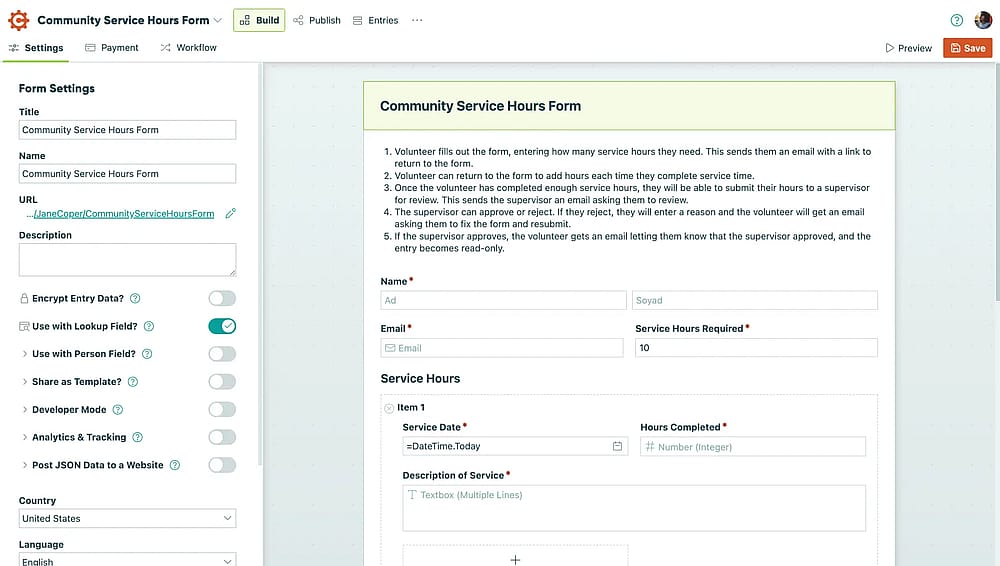Viewport: 1000px width, 566px height.
Task: Show help for Use with Person Field
Action: tap(147, 354)
